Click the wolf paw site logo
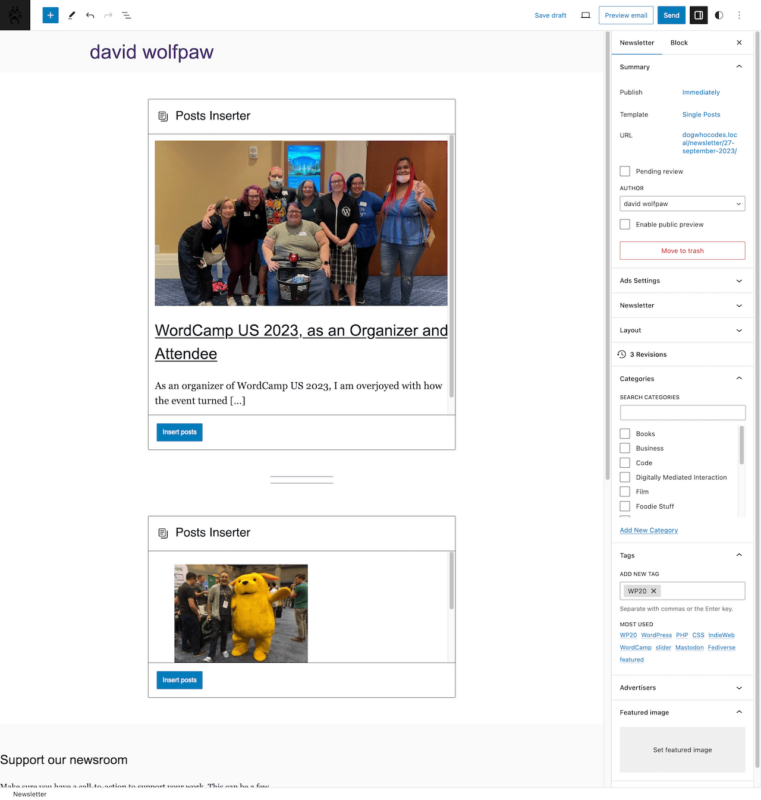This screenshot has width=761, height=800. [x=15, y=15]
